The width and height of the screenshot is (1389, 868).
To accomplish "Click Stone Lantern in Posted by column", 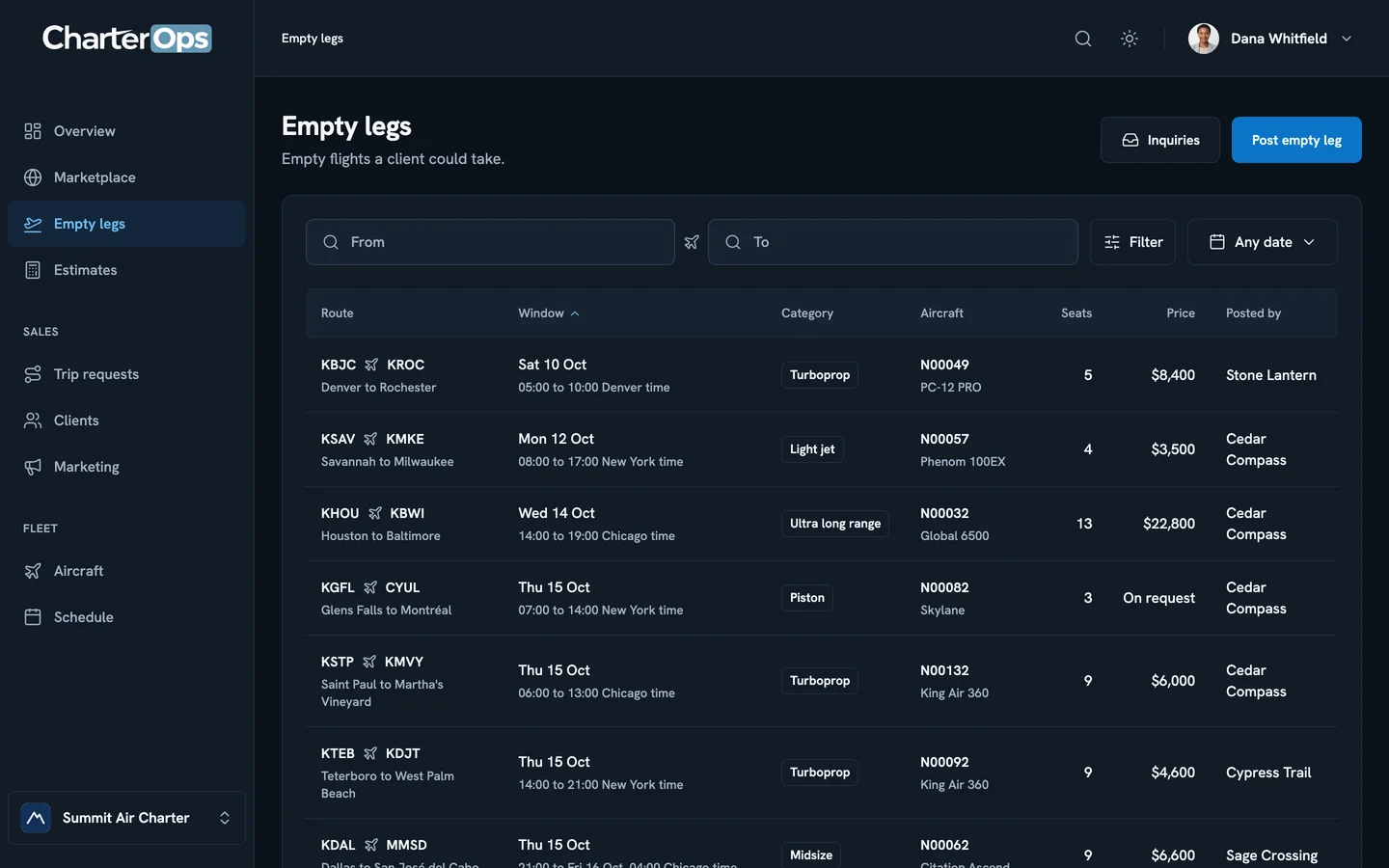I will (x=1270, y=375).
